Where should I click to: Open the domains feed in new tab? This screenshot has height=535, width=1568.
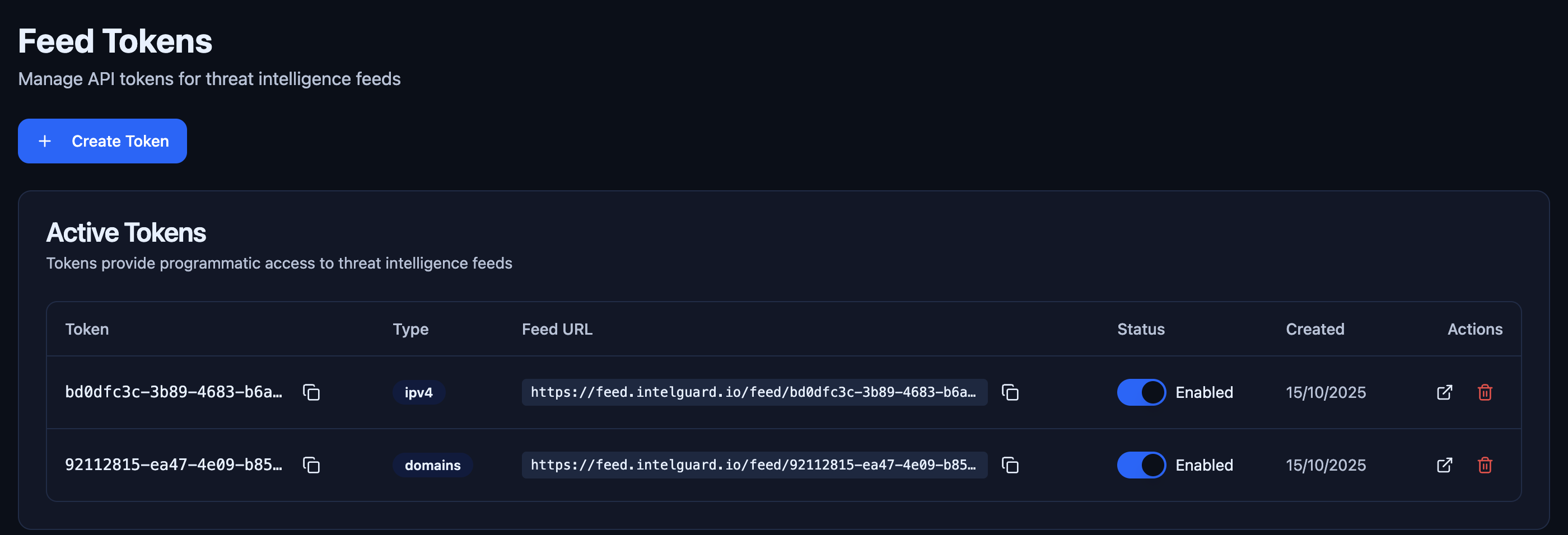click(1444, 465)
